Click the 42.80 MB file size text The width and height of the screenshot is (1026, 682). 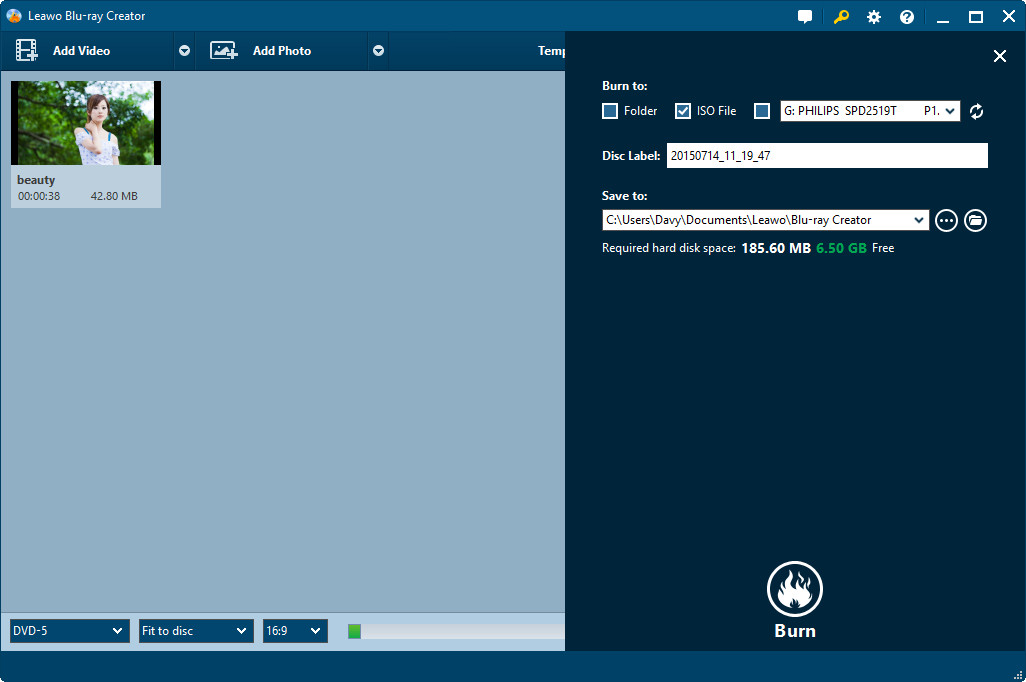(114, 196)
